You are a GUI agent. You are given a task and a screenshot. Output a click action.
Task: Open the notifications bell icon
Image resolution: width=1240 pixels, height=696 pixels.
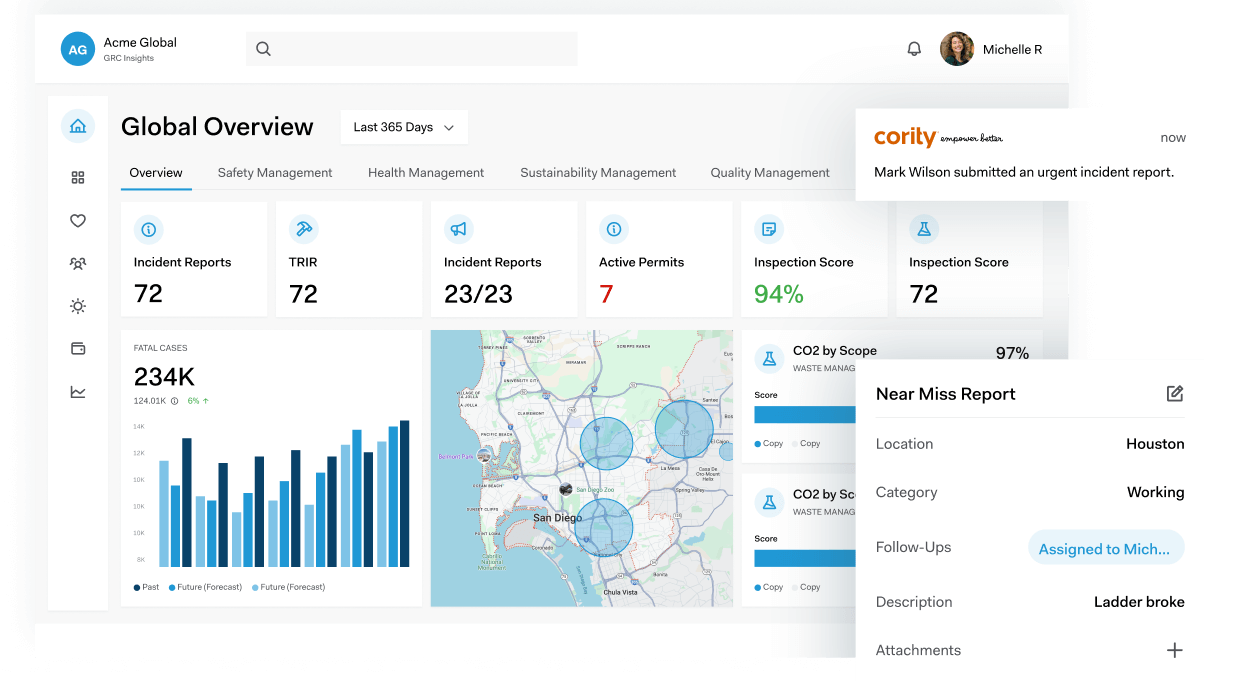coord(914,49)
